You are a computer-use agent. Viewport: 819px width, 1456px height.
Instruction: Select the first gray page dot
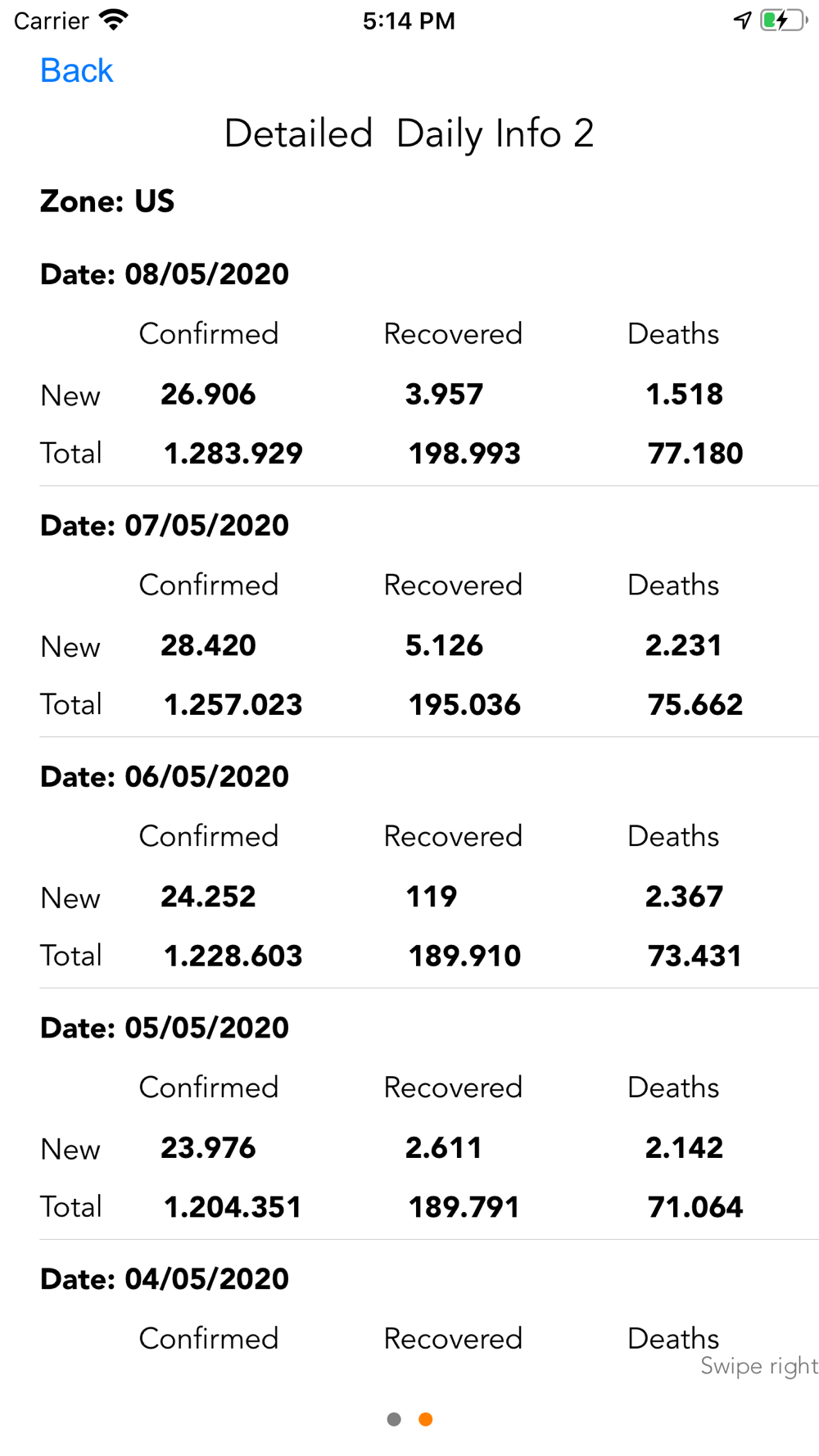coord(394,1419)
